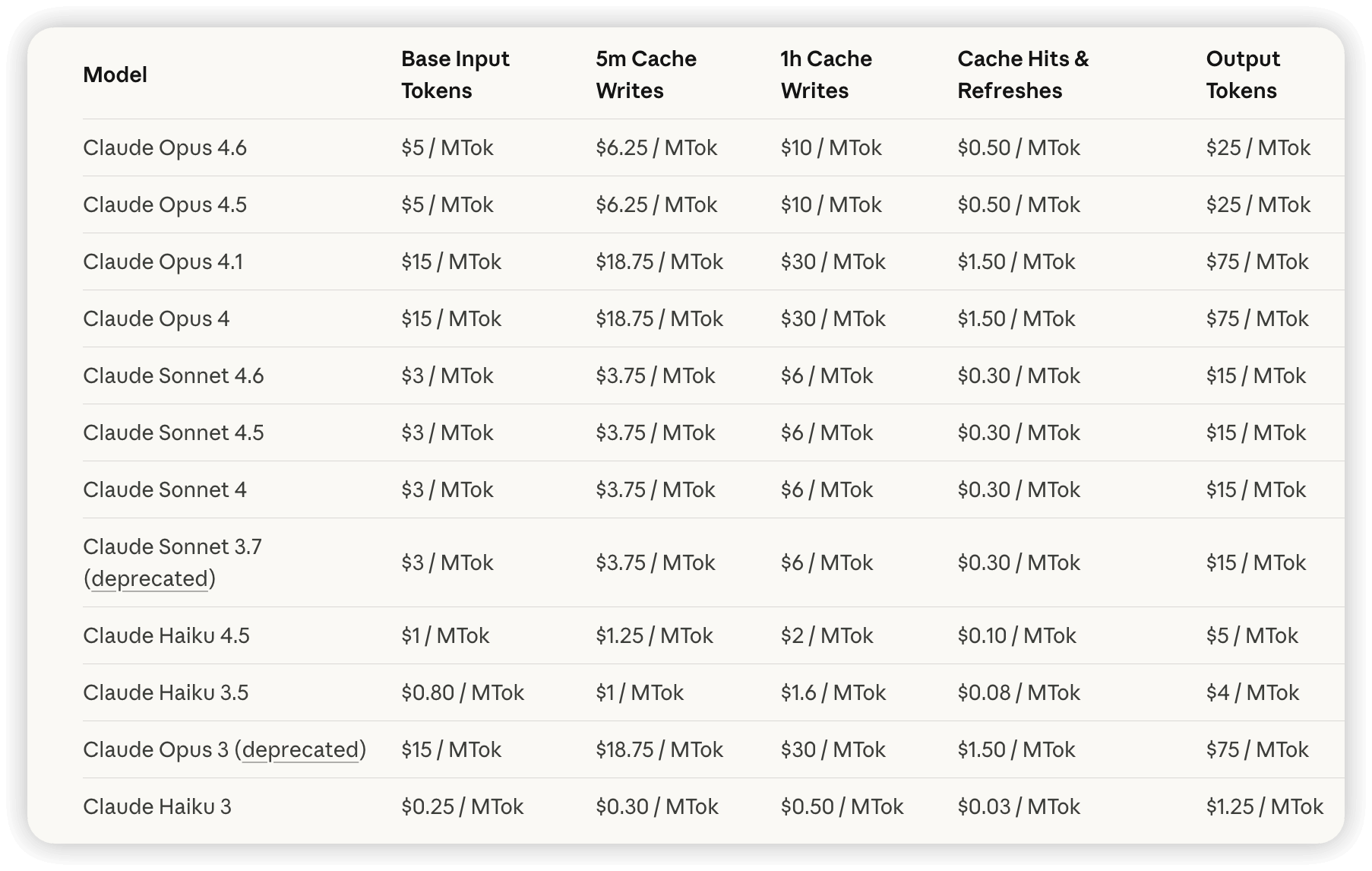Select the Claude Opus 4.1 model name

tap(163, 261)
